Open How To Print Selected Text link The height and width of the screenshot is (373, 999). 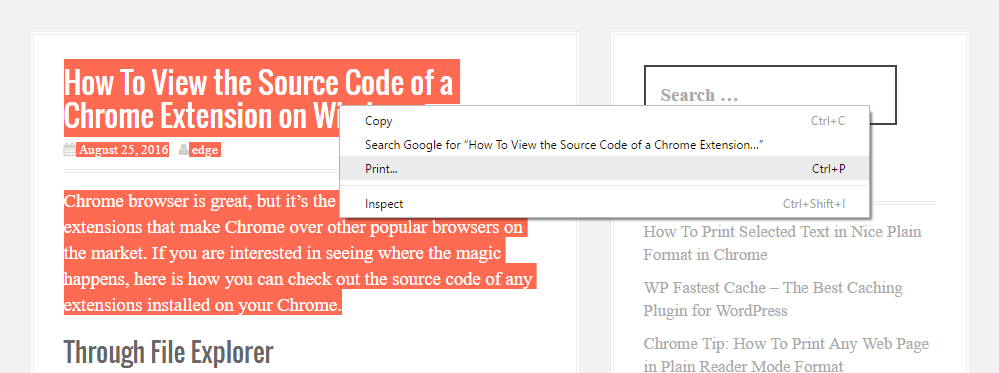pos(782,243)
